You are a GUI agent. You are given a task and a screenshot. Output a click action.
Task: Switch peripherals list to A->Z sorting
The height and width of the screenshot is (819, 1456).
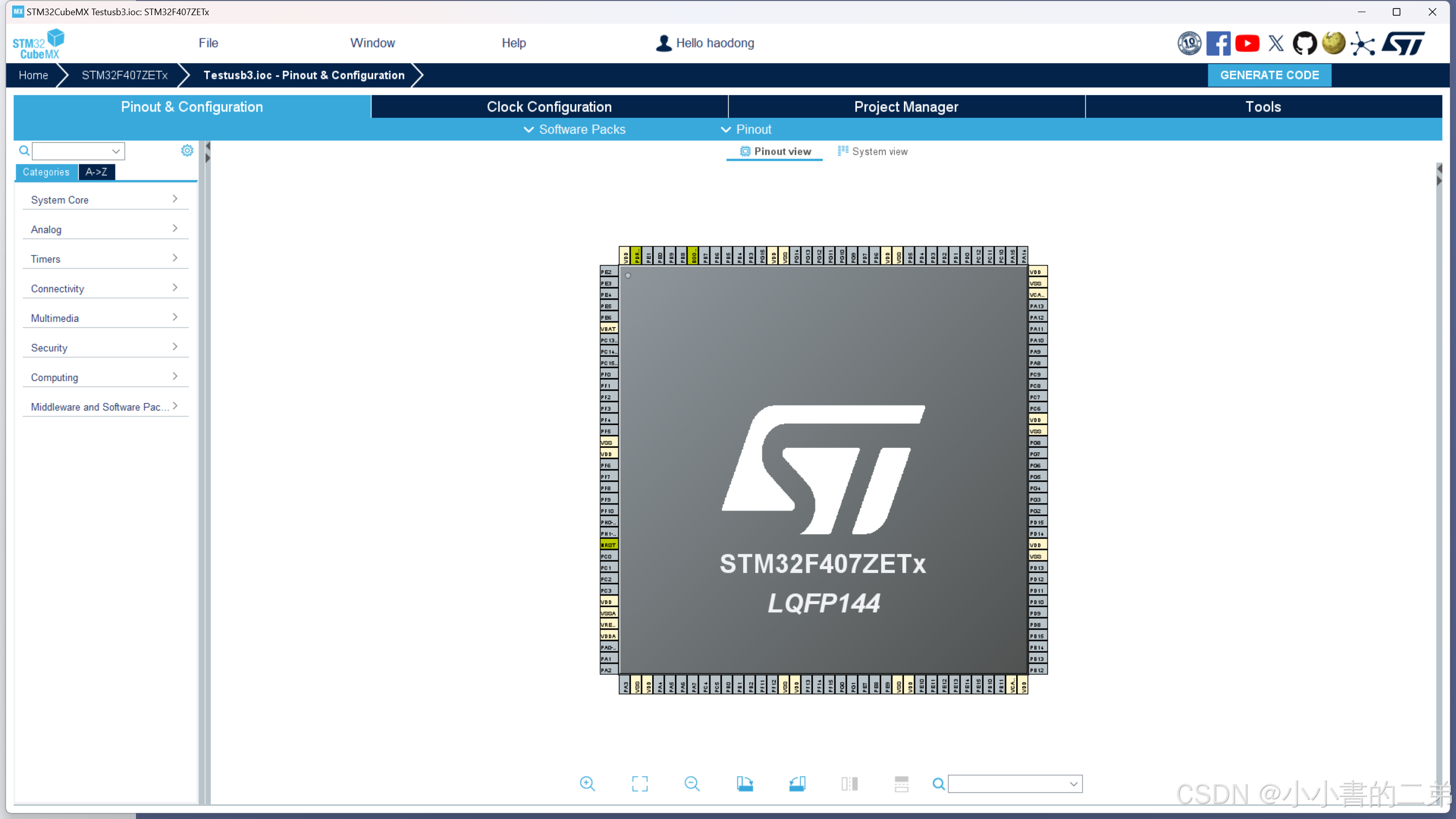coord(96,172)
